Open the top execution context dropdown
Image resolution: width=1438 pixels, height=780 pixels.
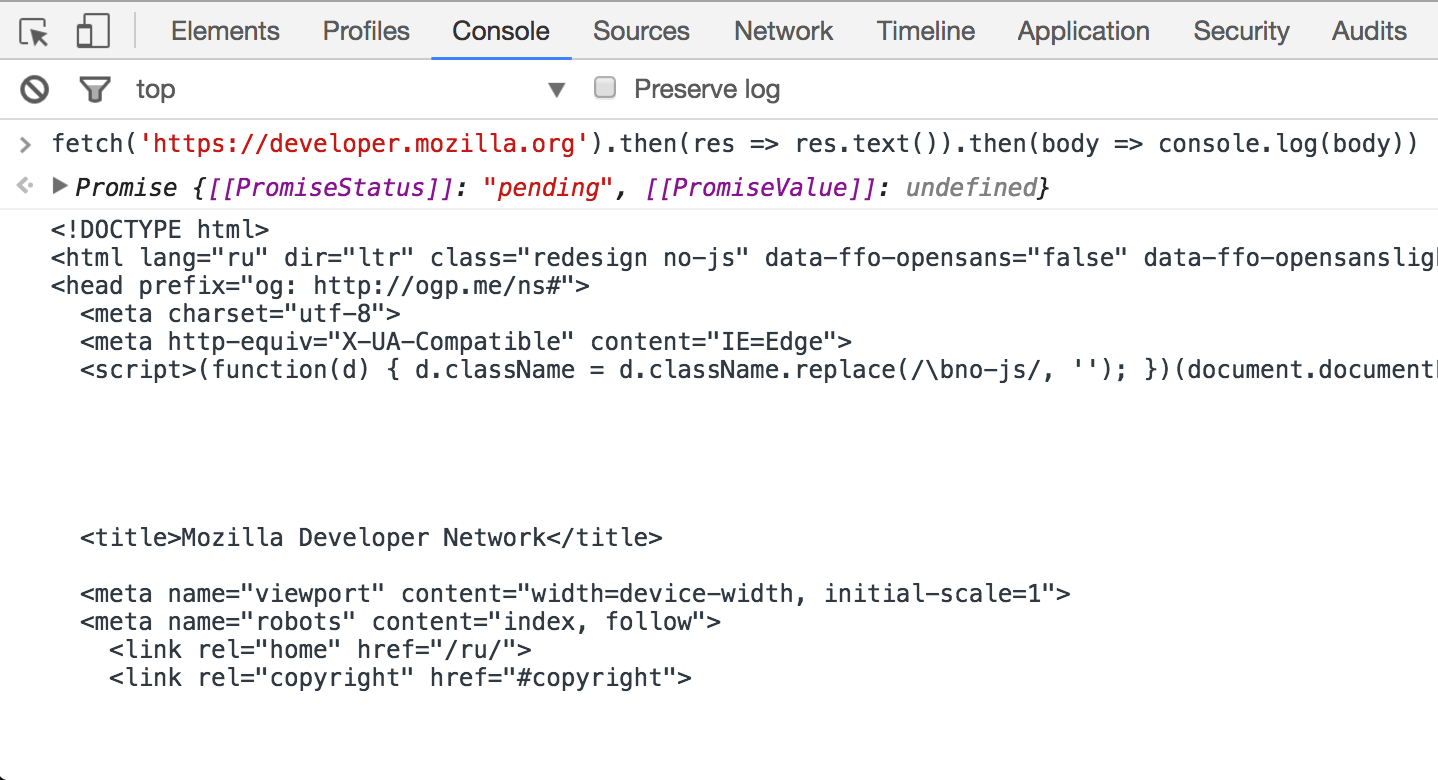coord(556,90)
